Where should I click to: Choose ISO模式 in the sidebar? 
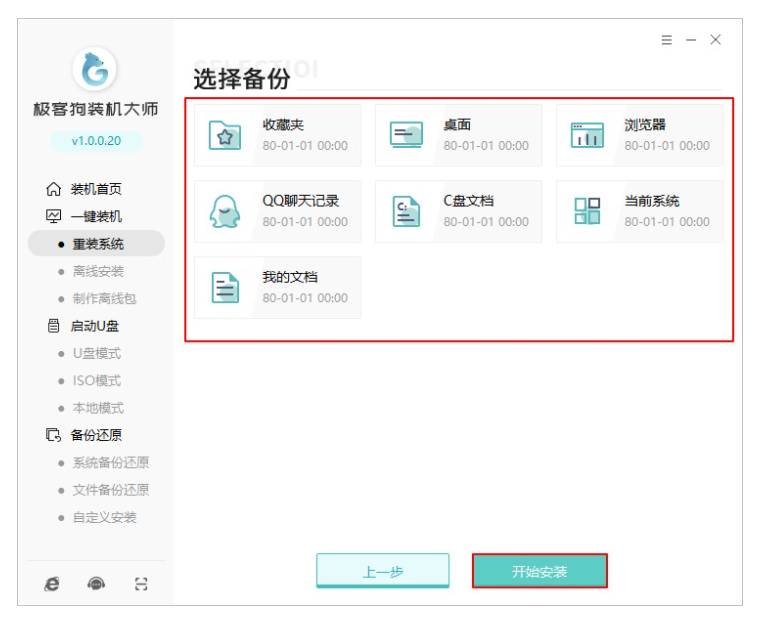[x=96, y=381]
